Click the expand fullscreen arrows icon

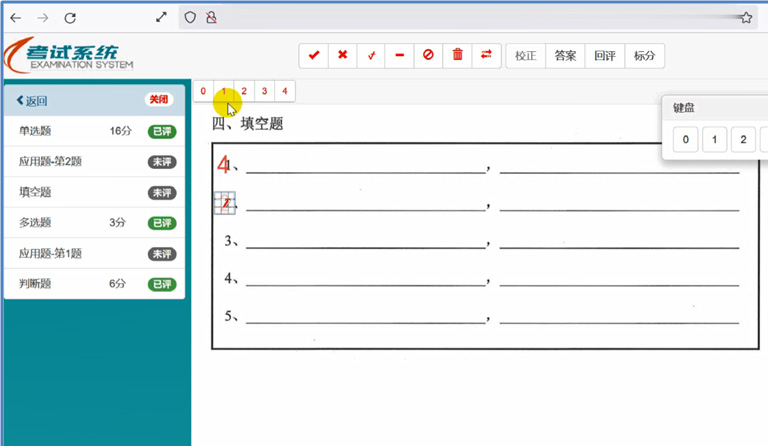[x=163, y=17]
